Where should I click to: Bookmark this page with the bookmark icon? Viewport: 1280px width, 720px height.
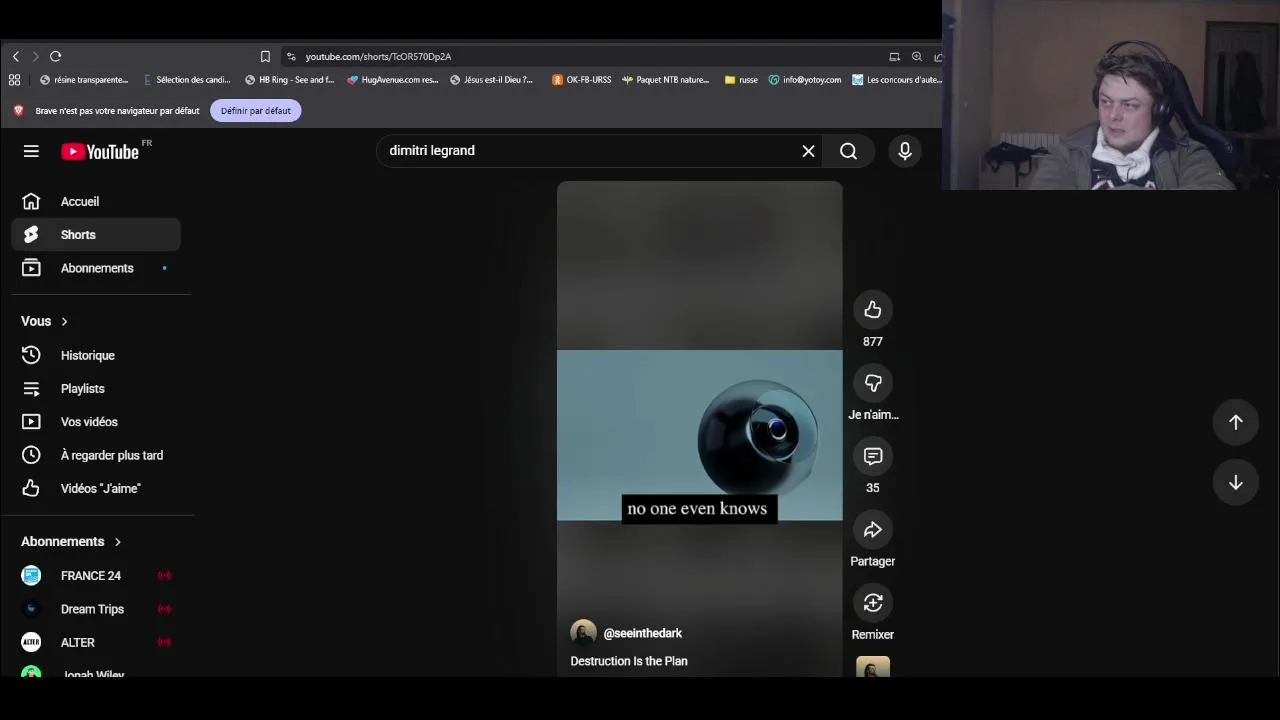pos(265,57)
